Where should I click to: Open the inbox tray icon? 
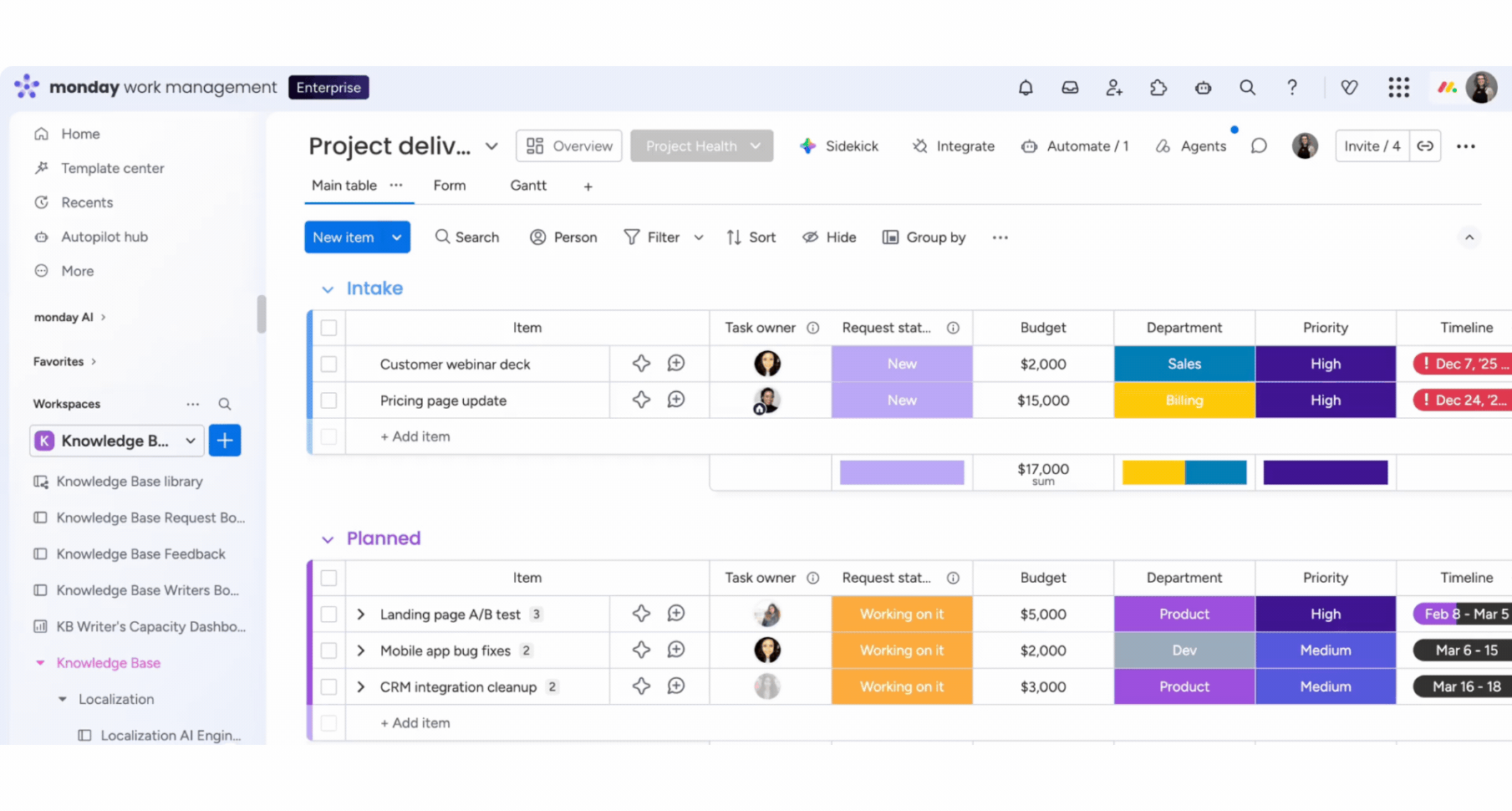[1070, 88]
